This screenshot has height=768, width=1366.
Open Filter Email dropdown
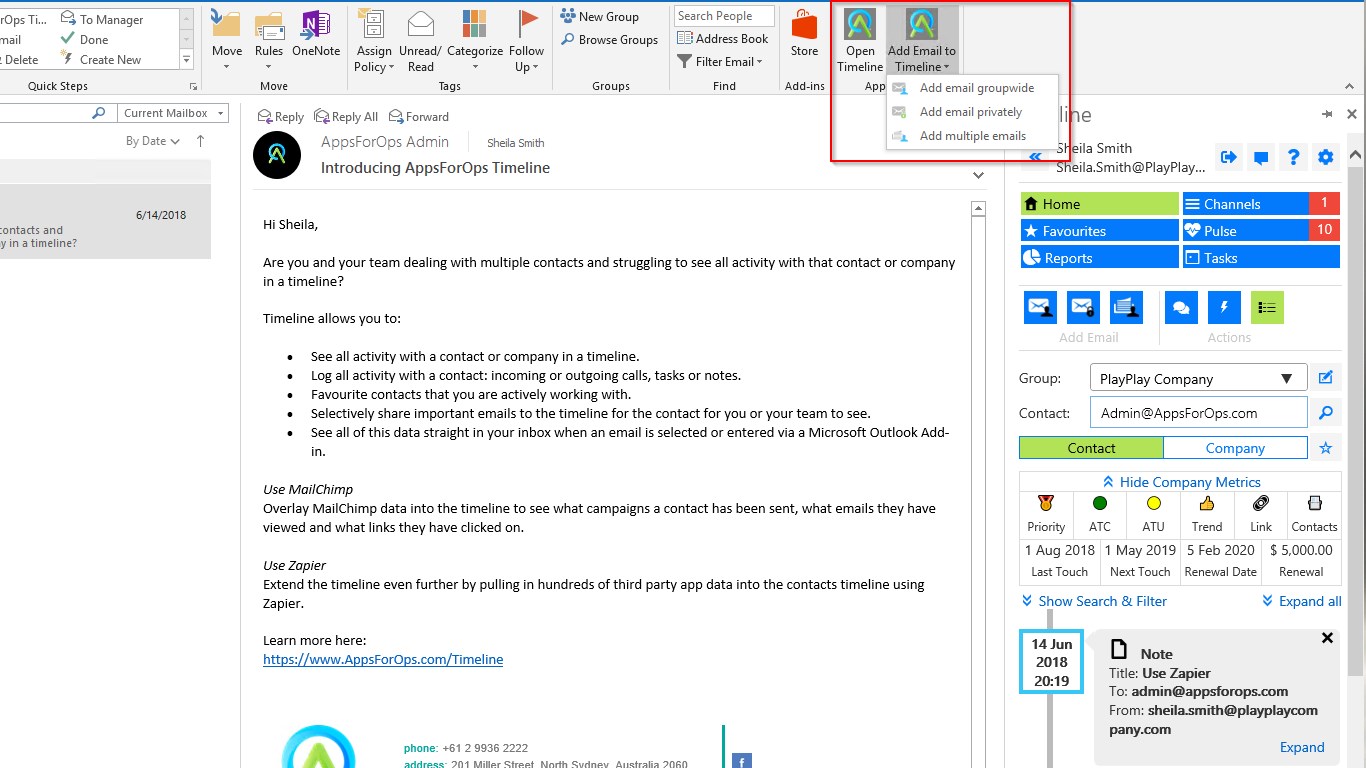pos(720,62)
